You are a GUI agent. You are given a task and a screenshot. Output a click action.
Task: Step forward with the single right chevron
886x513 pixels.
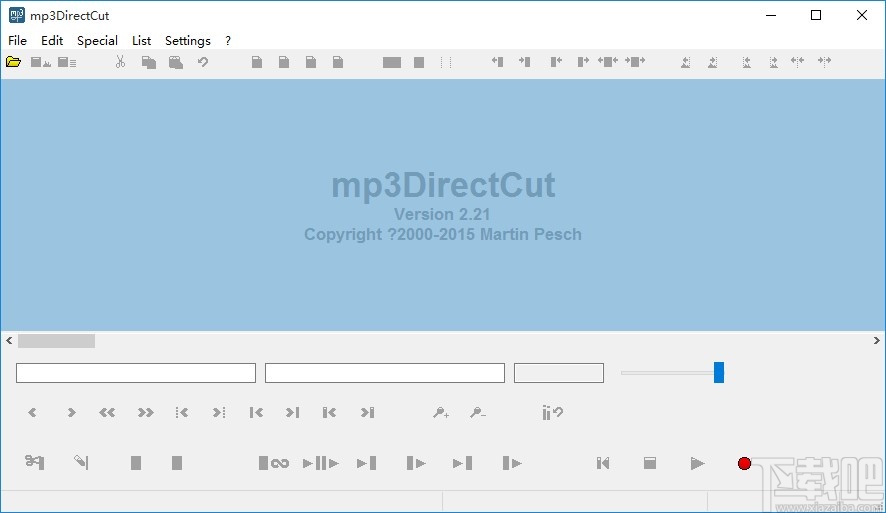tap(71, 412)
